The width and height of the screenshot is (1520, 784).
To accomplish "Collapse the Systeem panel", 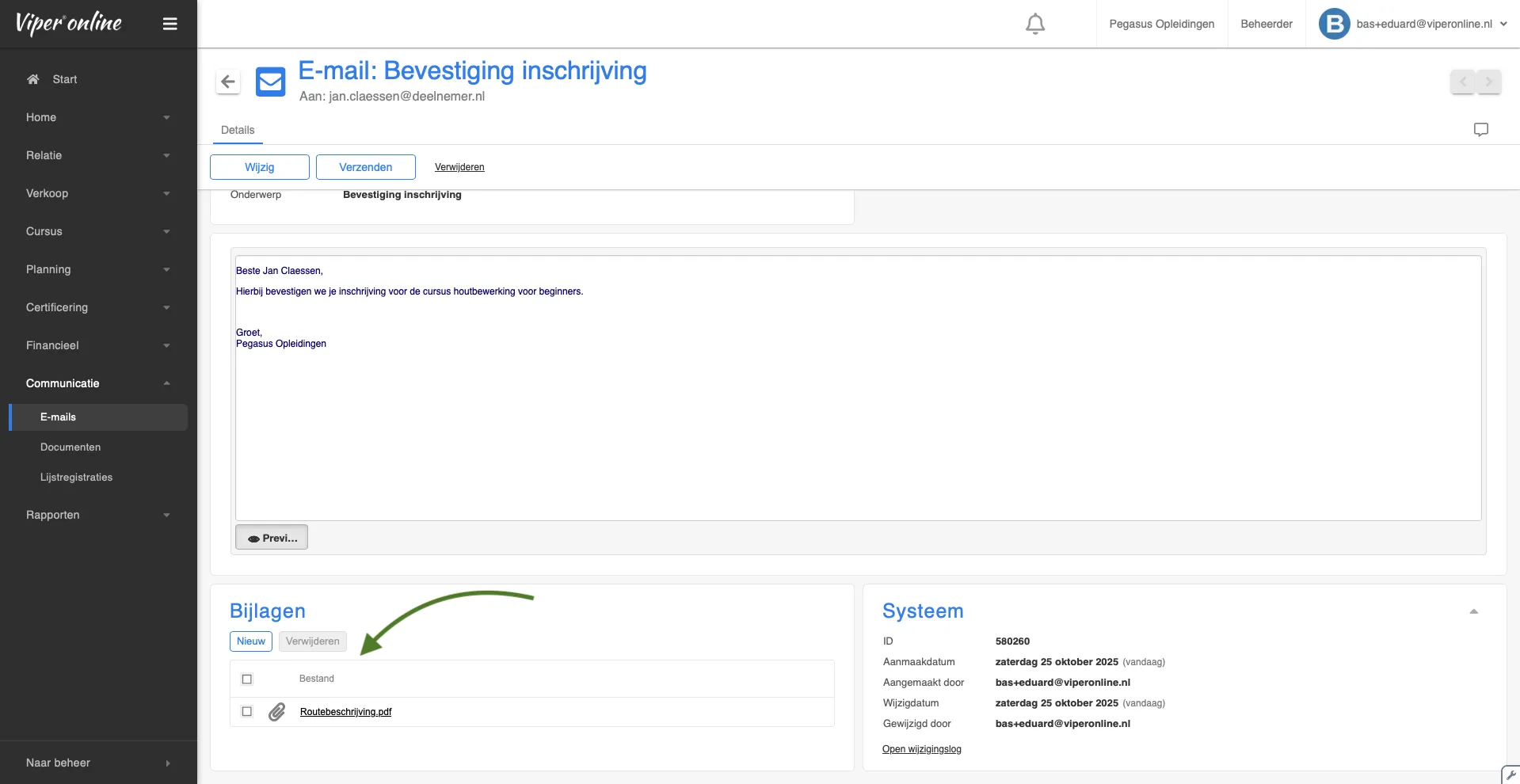I will [1473, 611].
